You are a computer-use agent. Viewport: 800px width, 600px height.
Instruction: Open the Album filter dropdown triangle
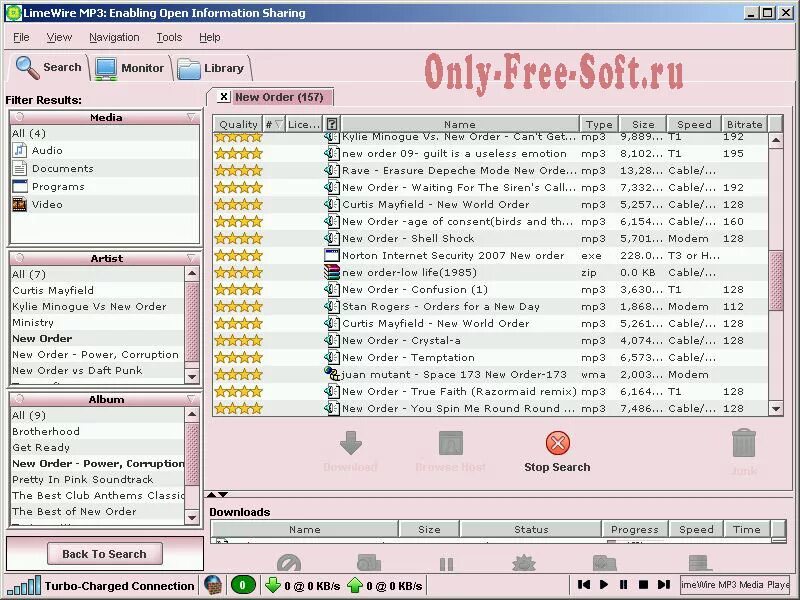pos(191,398)
